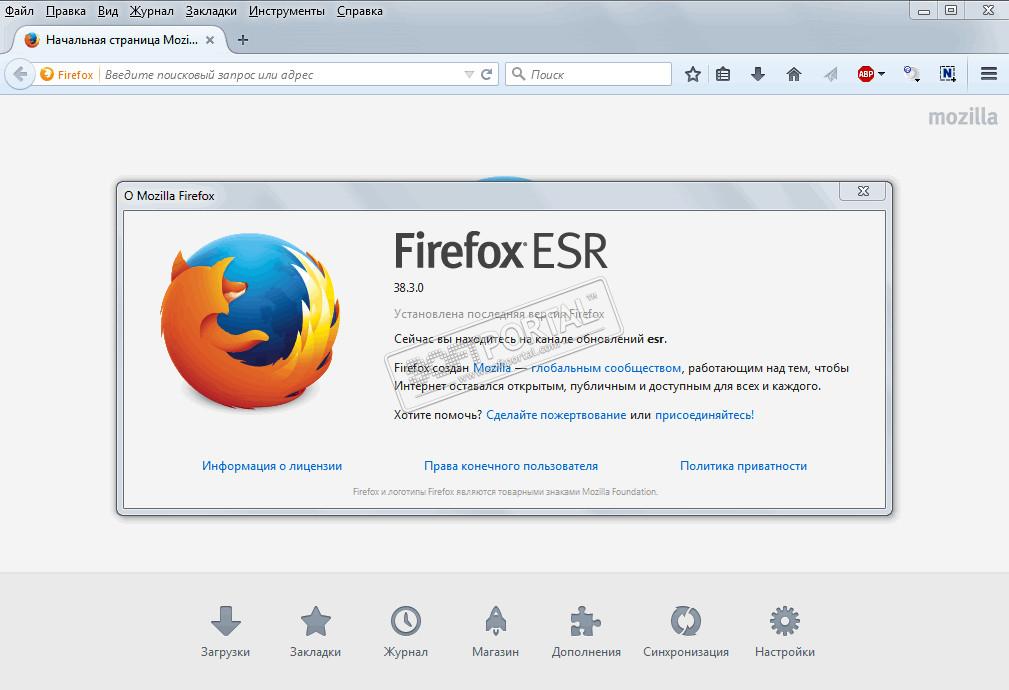1009x690 pixels.
Task: Open the Файл menu
Action: point(19,11)
